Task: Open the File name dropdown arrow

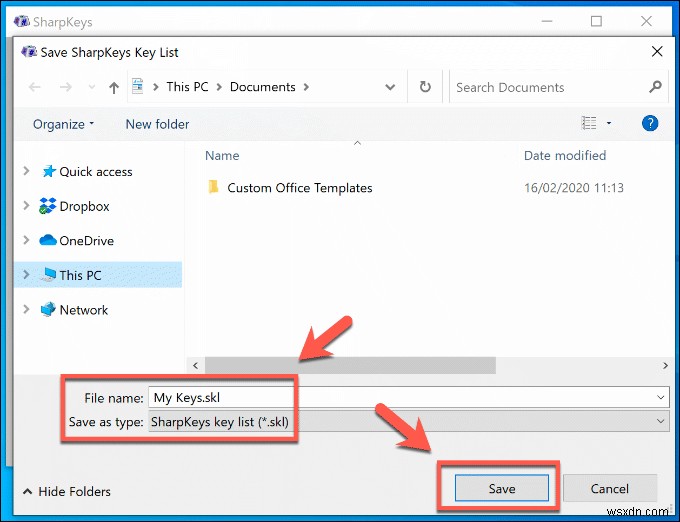Action: tap(660, 398)
